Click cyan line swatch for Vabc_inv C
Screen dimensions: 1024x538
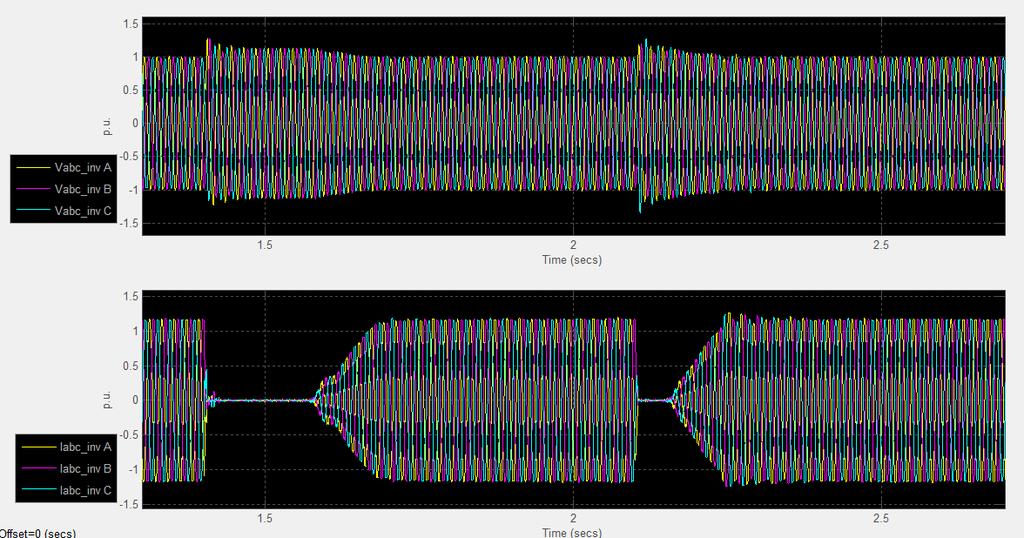pyautogui.click(x=33, y=211)
